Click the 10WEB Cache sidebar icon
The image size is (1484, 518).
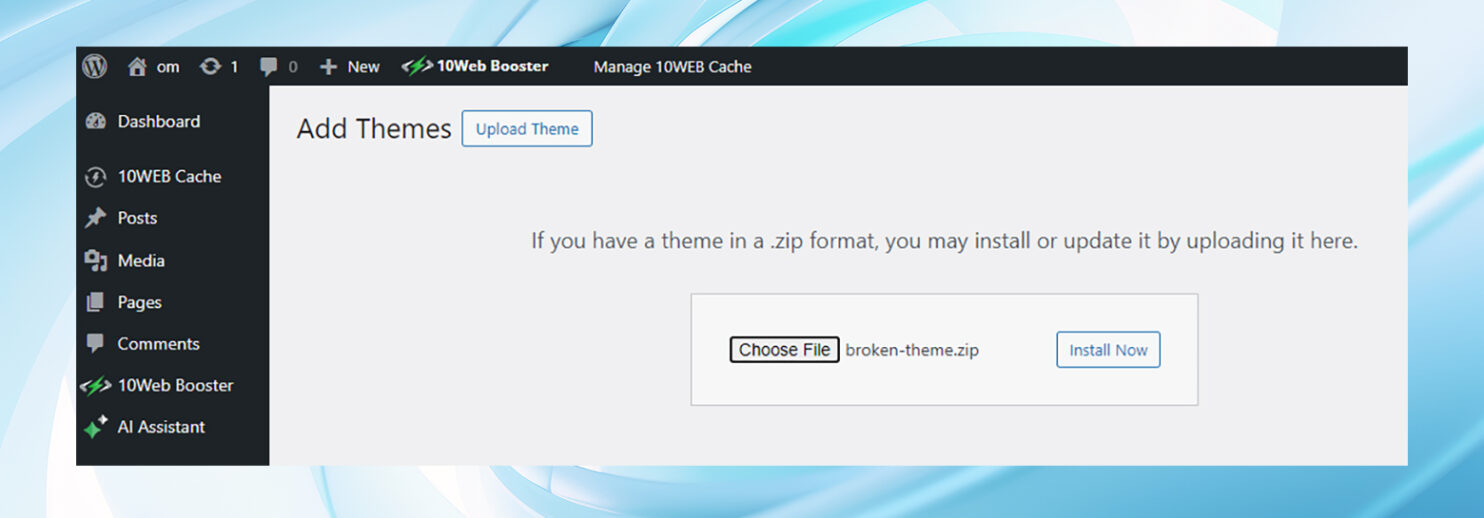click(x=96, y=177)
